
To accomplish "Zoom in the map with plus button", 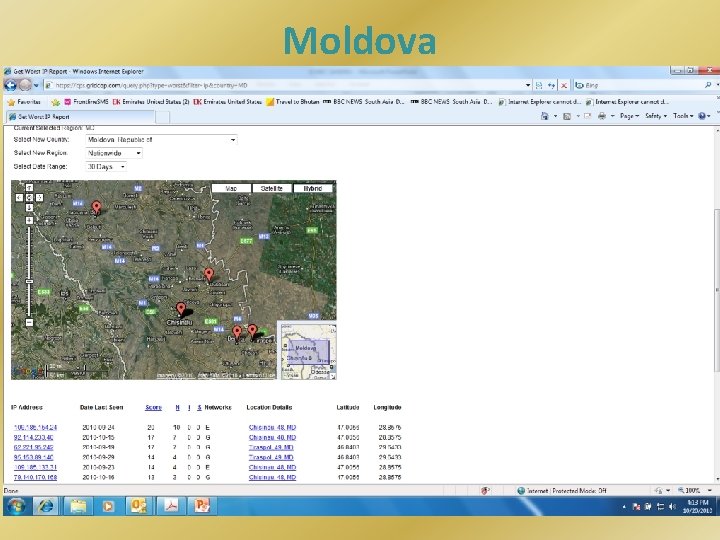I will 29,220.
